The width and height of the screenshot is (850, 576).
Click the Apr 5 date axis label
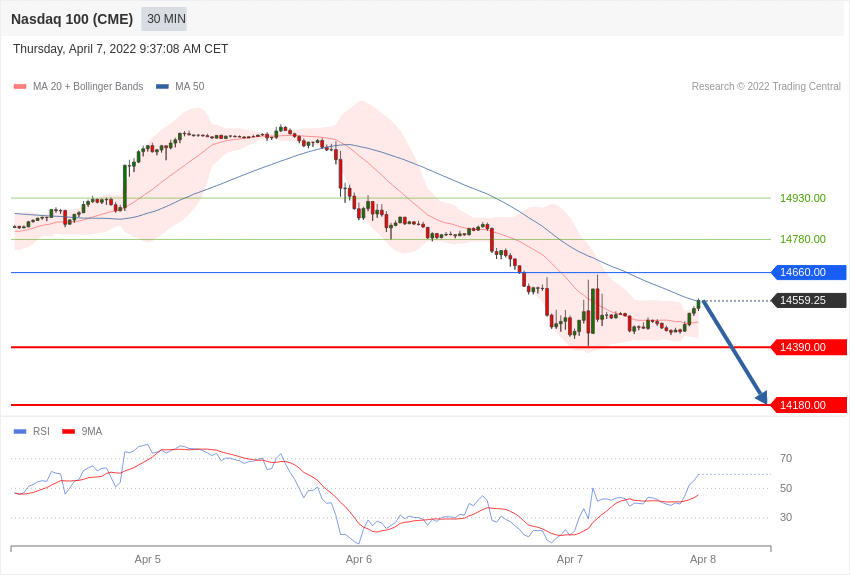[147, 559]
